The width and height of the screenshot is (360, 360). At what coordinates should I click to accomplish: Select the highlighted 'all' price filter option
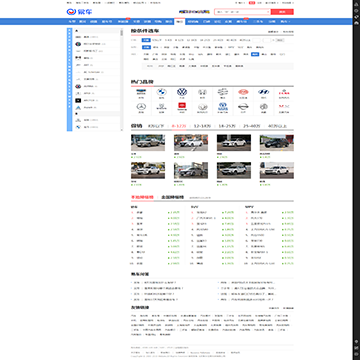click(146, 40)
